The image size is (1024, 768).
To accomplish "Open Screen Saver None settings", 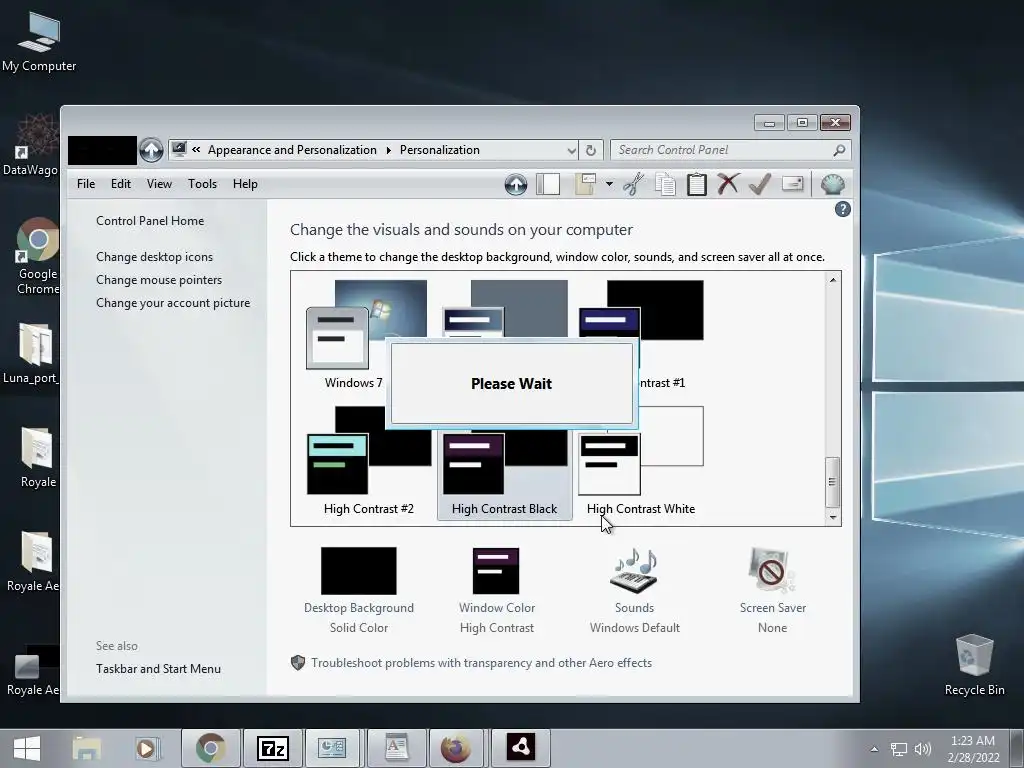I will coord(773,591).
